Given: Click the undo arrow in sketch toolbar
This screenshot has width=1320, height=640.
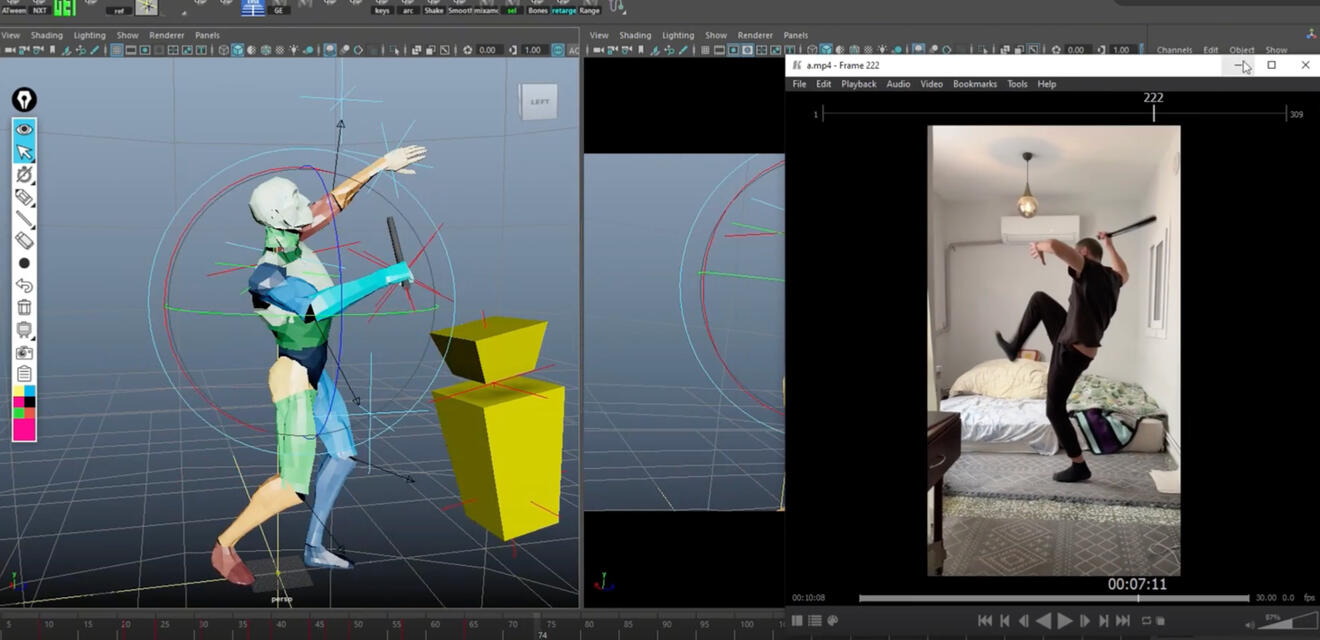Looking at the screenshot, I should [24, 286].
